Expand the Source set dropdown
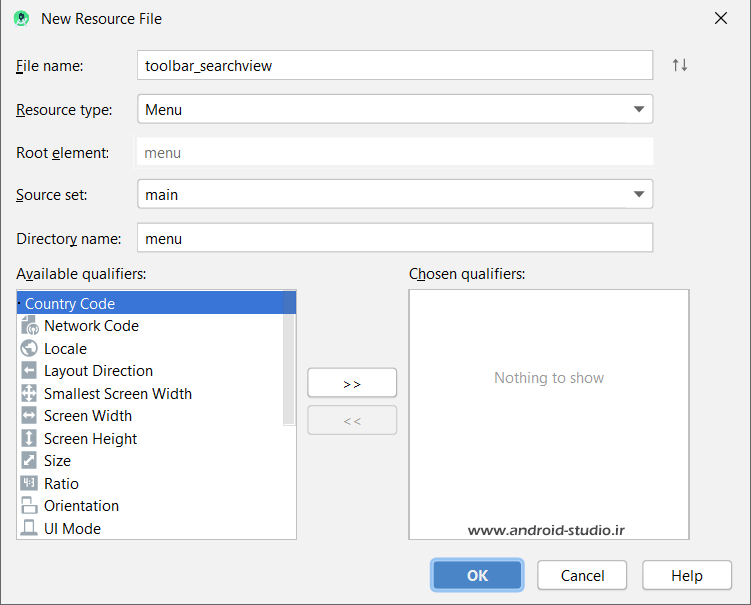751x605 pixels. (638, 195)
